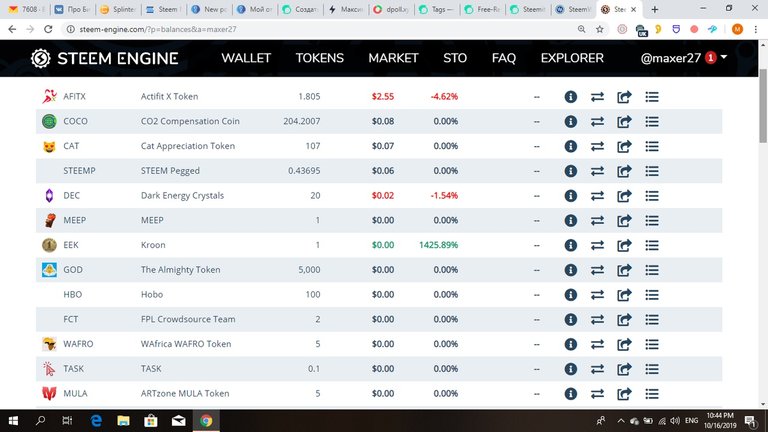This screenshot has height=432, width=768.
Task: Bookmark this page with star icon
Action: [x=600, y=29]
